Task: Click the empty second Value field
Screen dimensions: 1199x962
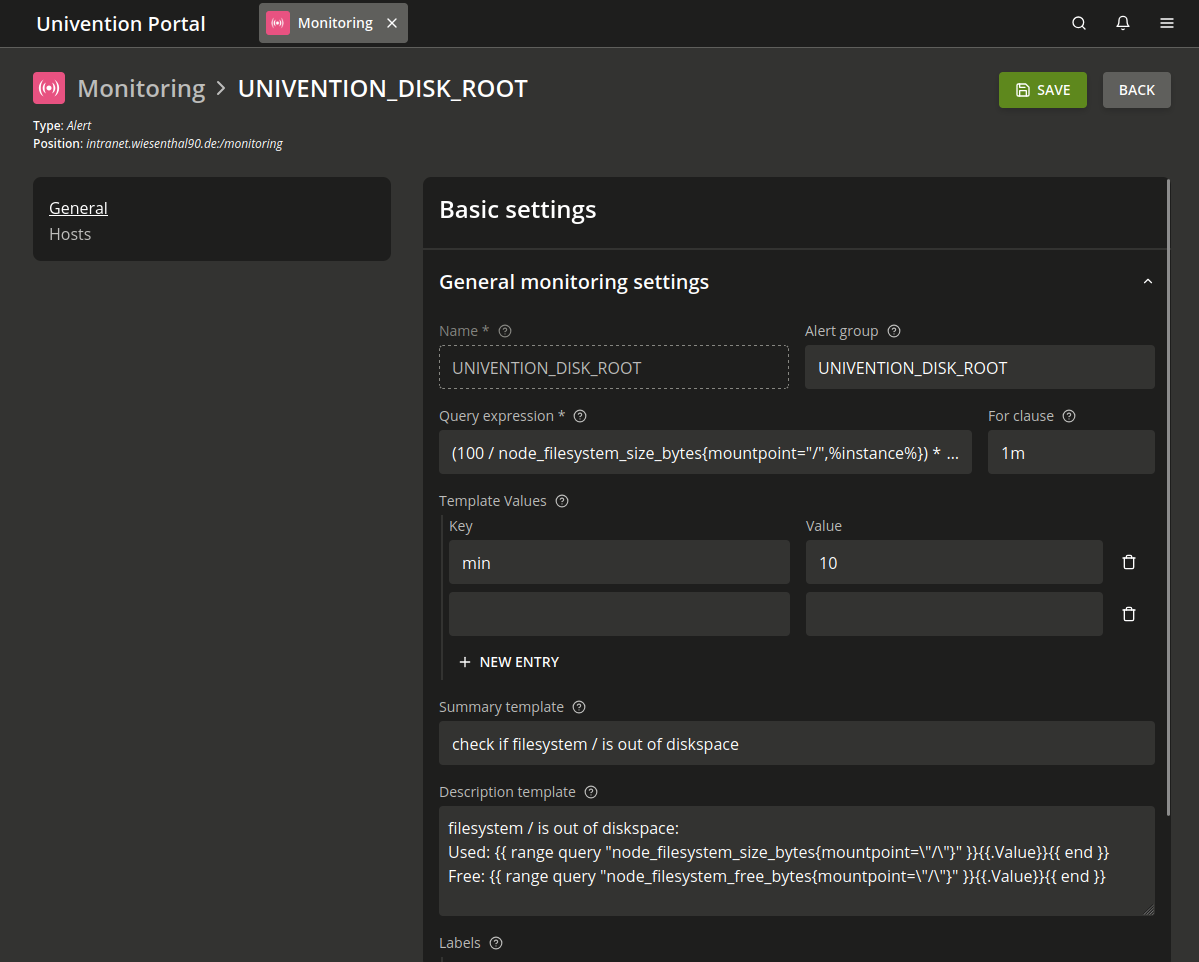Action: coord(954,614)
